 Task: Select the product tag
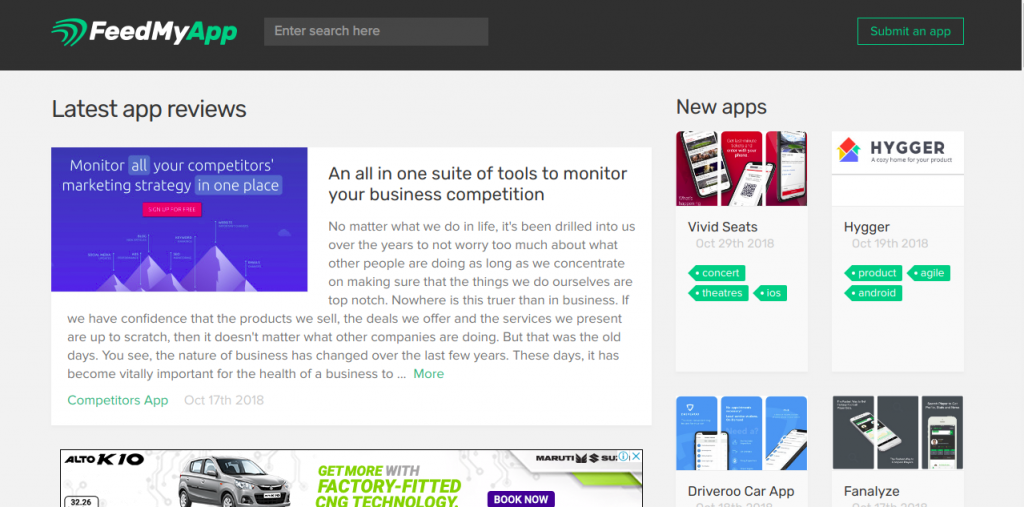(x=873, y=272)
